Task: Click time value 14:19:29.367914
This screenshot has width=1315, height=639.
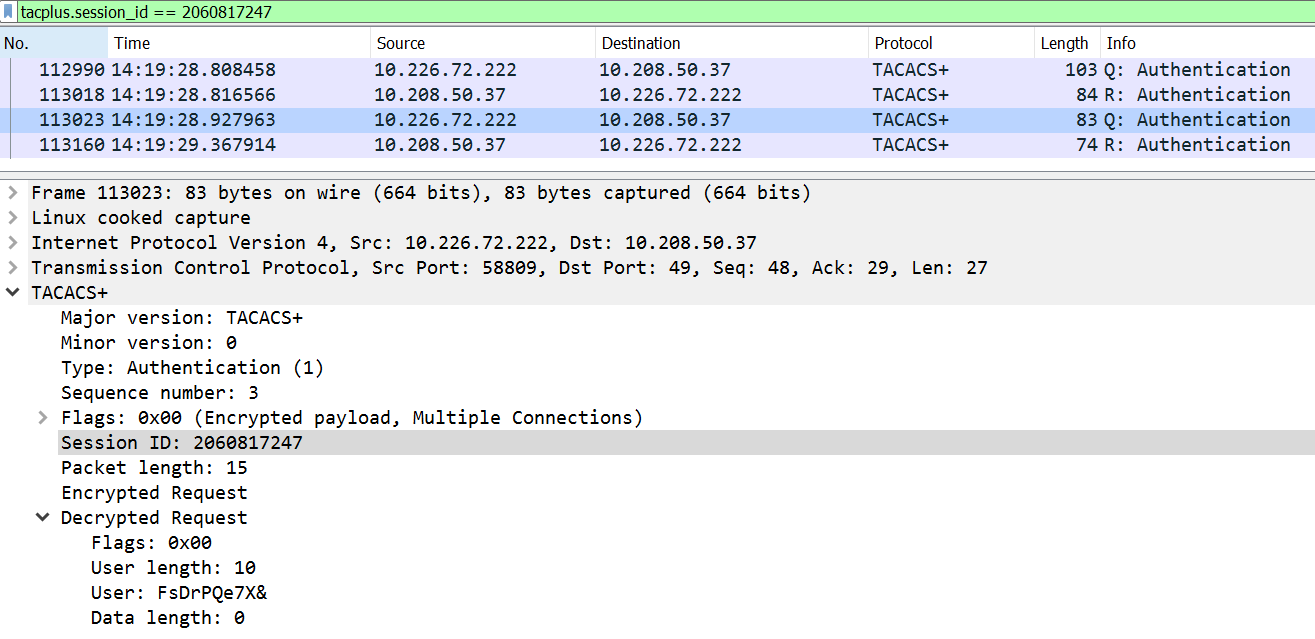Action: click(193, 145)
